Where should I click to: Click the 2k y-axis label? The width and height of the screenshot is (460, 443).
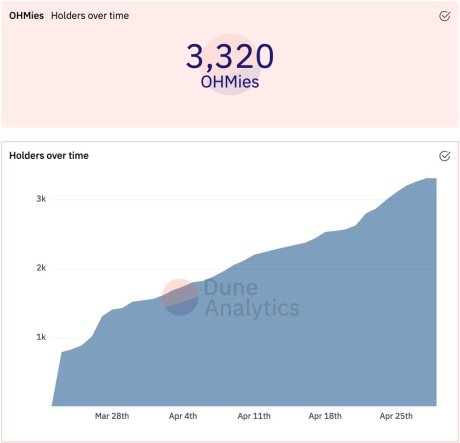41,268
